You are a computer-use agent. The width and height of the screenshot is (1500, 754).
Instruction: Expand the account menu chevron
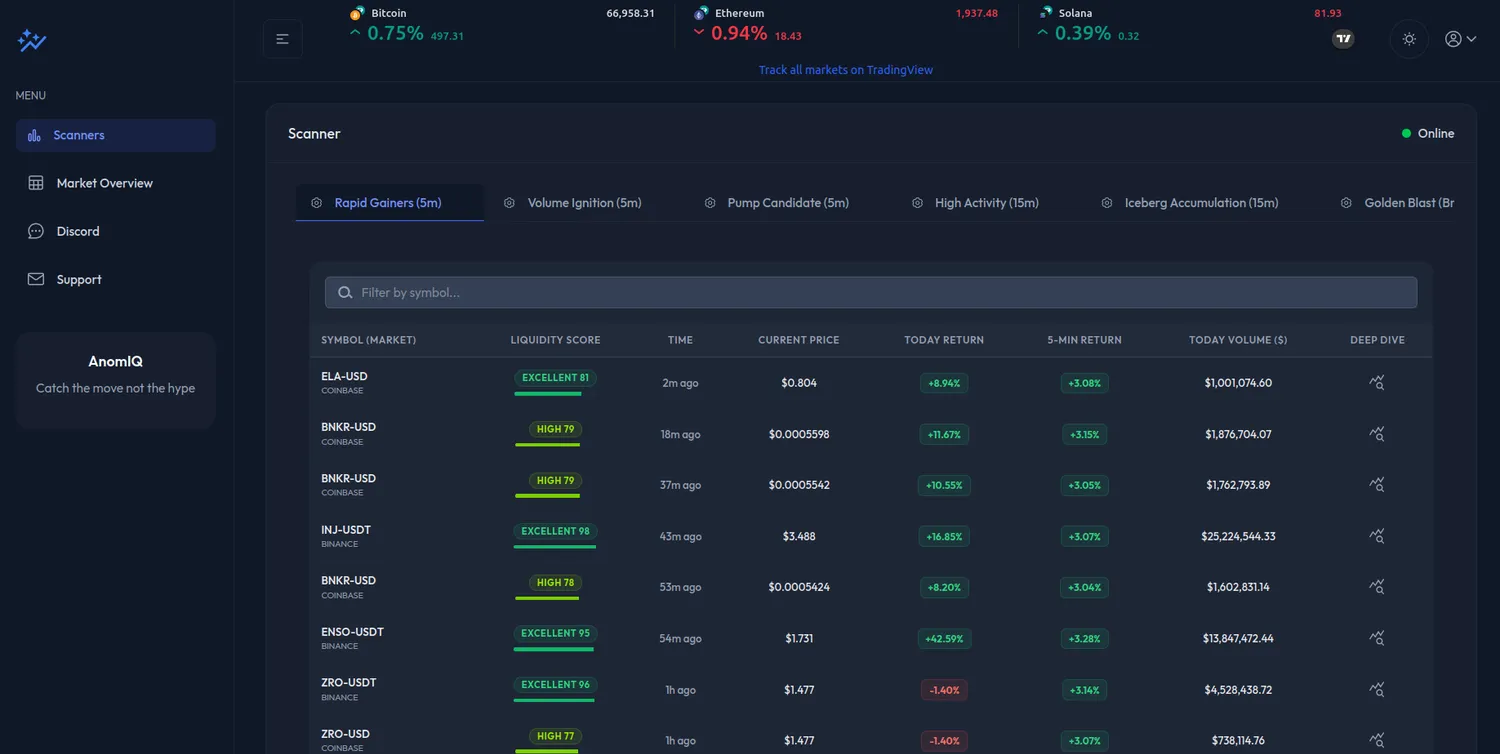click(x=1469, y=39)
